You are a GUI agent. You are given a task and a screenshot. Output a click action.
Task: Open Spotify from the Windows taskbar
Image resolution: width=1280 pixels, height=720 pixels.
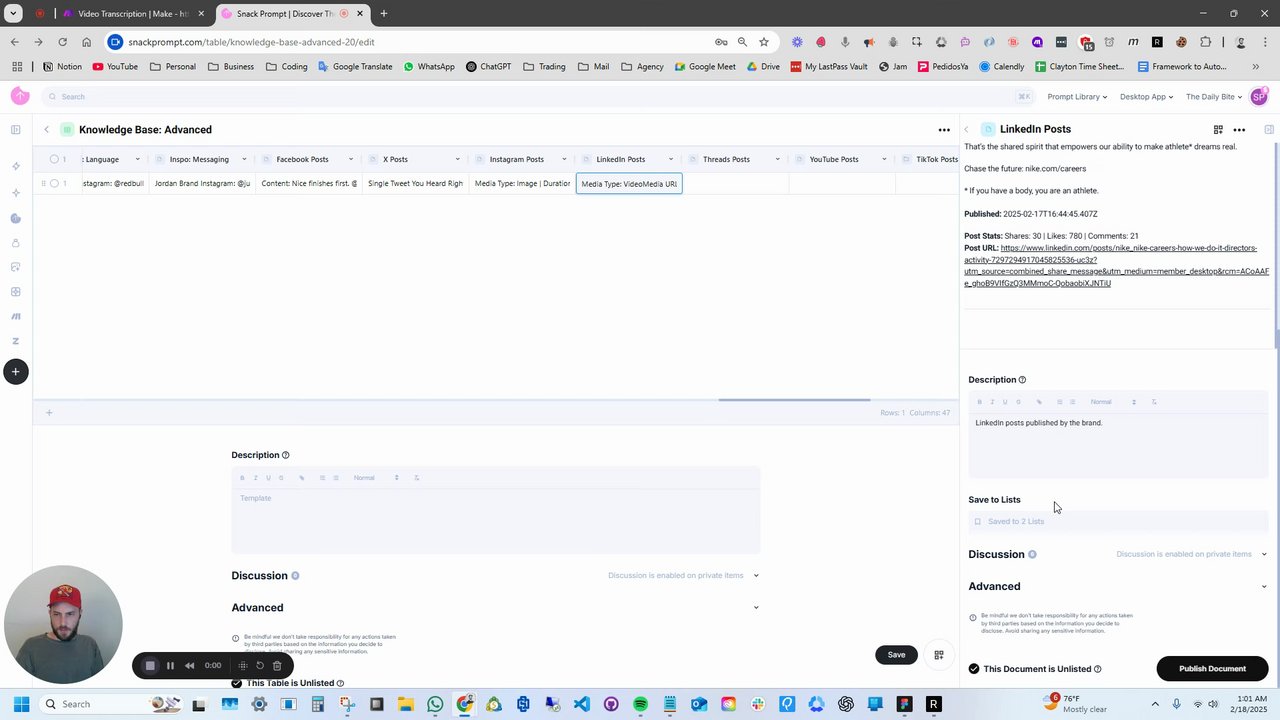(x=640, y=704)
